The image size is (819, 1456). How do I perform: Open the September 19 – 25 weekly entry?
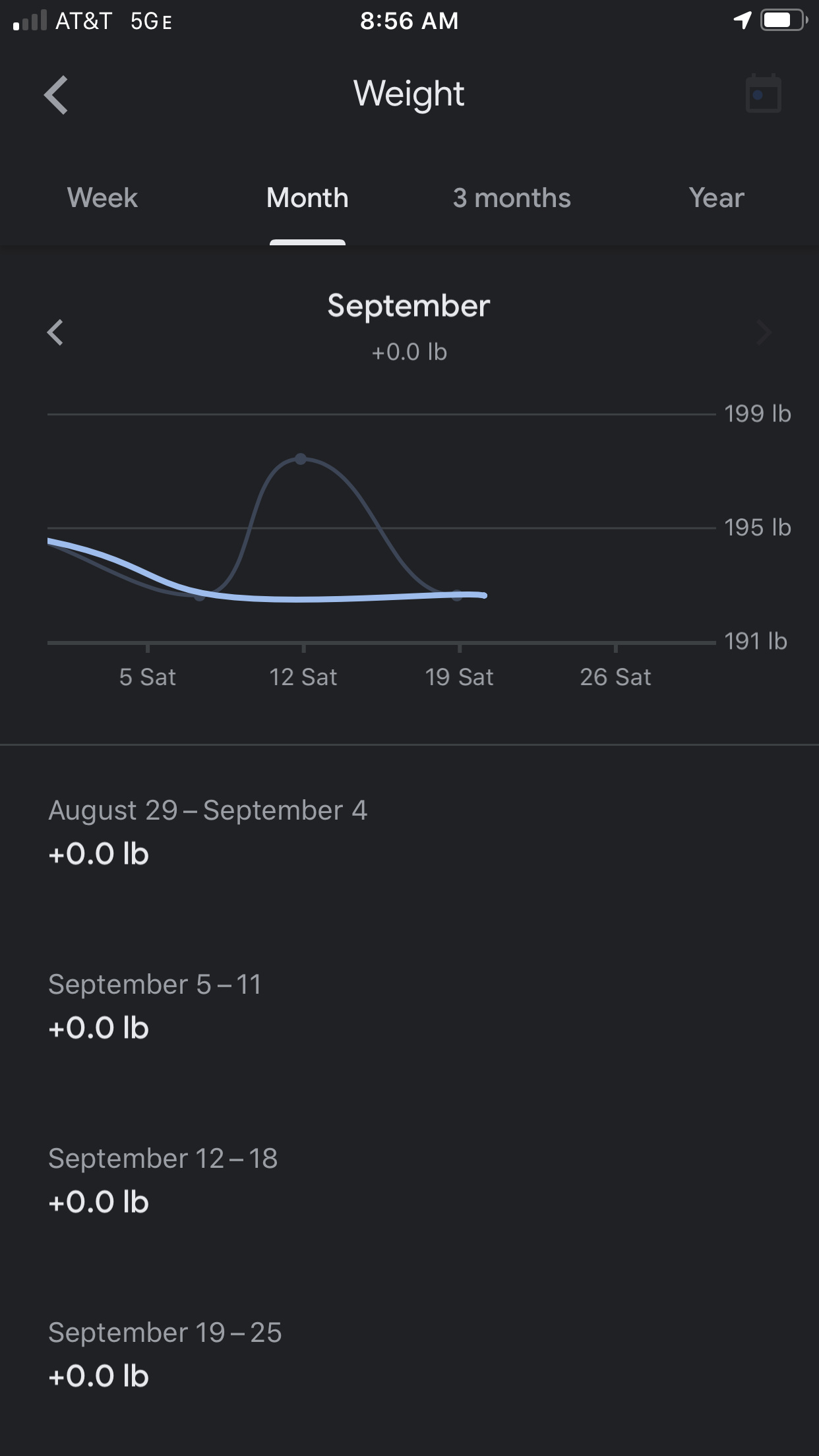[x=165, y=1353]
